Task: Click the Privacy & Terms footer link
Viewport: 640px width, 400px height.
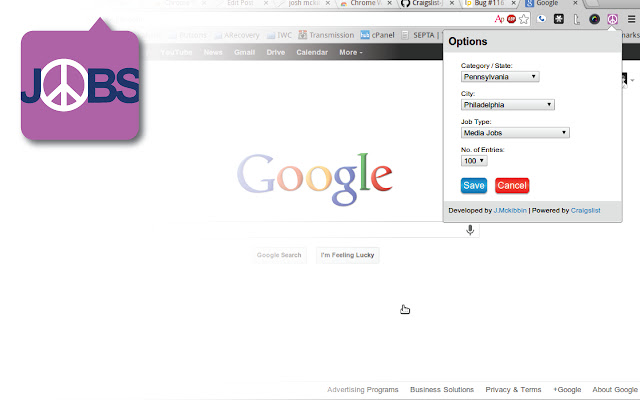Action: [x=513, y=390]
